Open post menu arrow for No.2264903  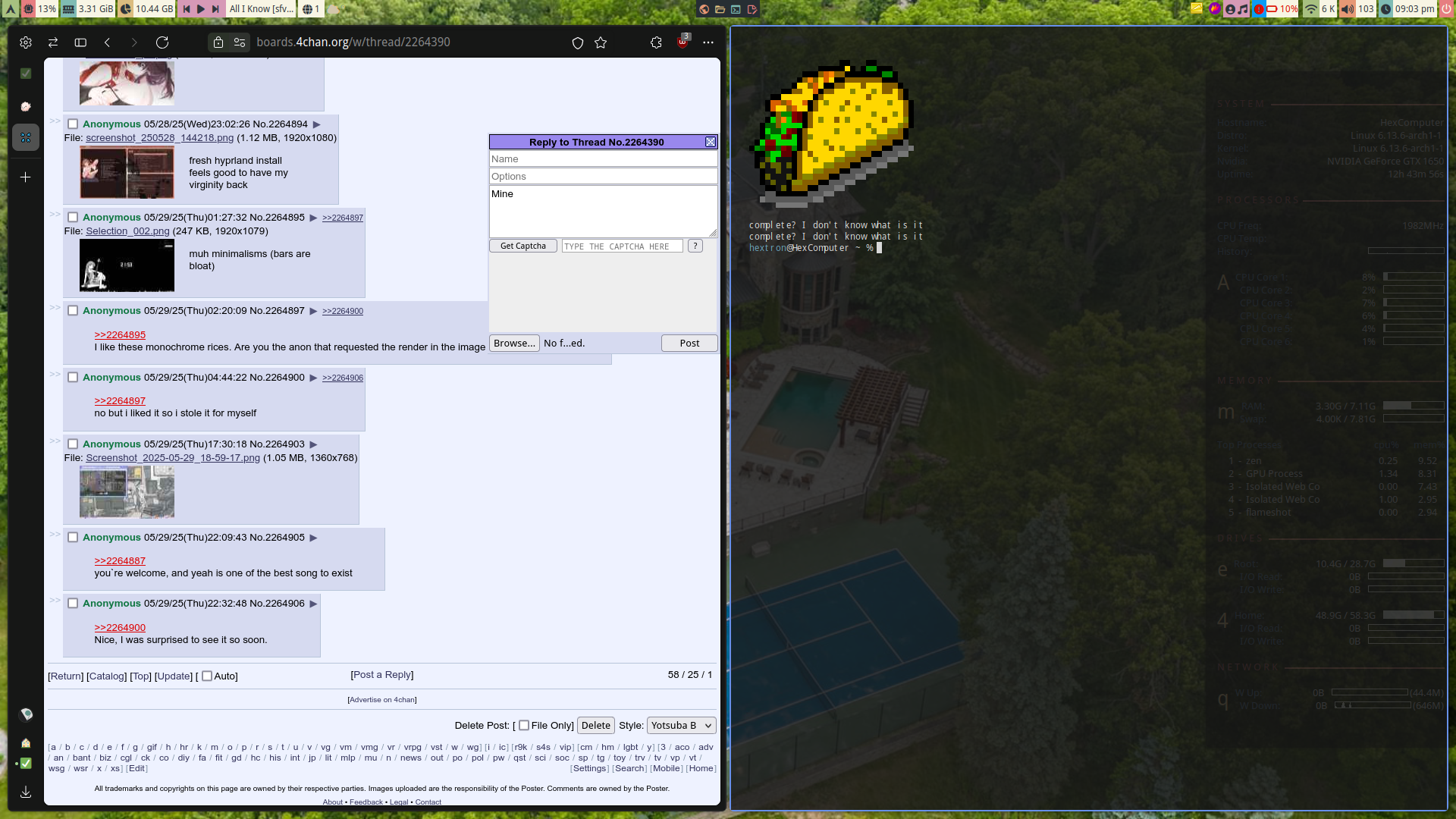313,444
